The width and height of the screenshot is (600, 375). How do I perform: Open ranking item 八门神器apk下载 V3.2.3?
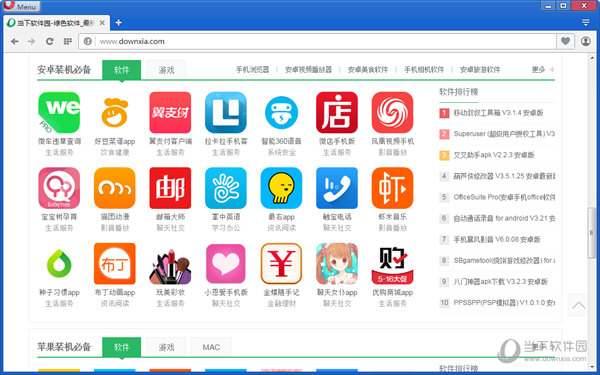tap(501, 282)
